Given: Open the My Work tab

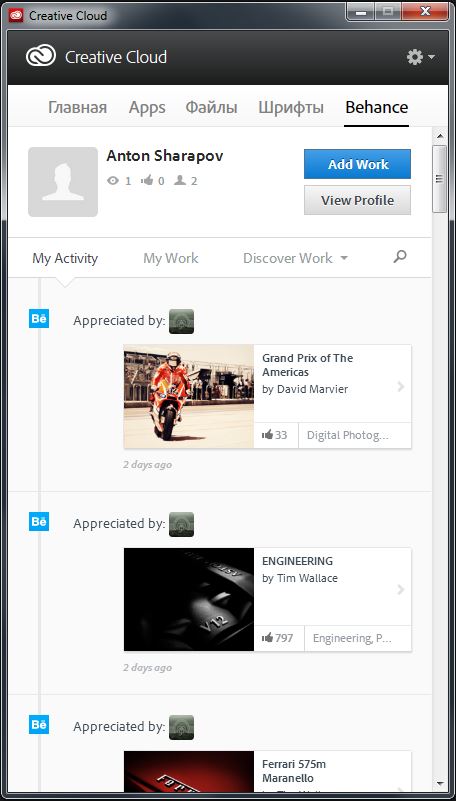Looking at the screenshot, I should click(171, 258).
